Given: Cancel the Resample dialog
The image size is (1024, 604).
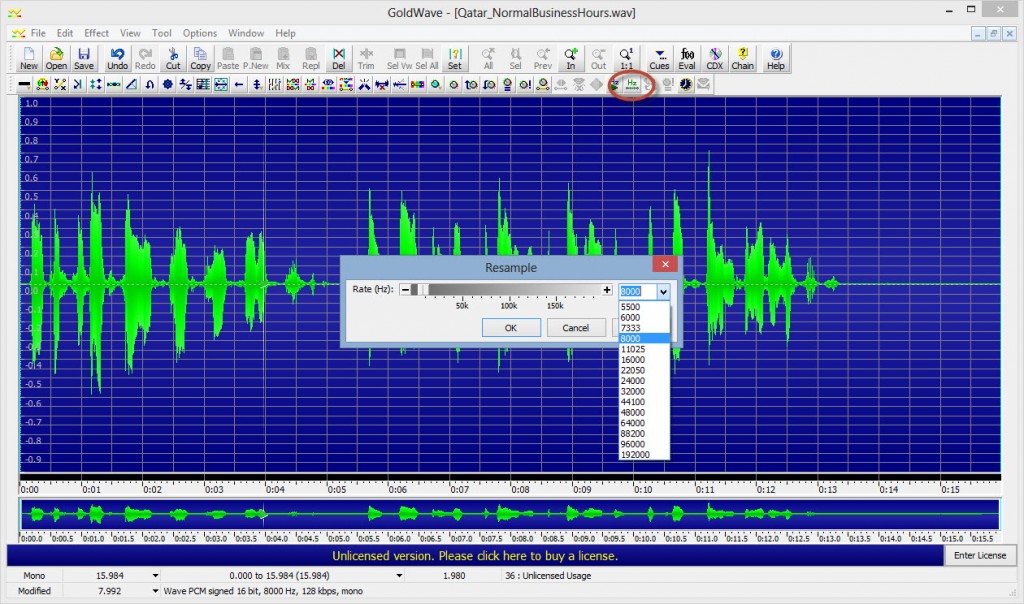Looking at the screenshot, I should coord(575,328).
